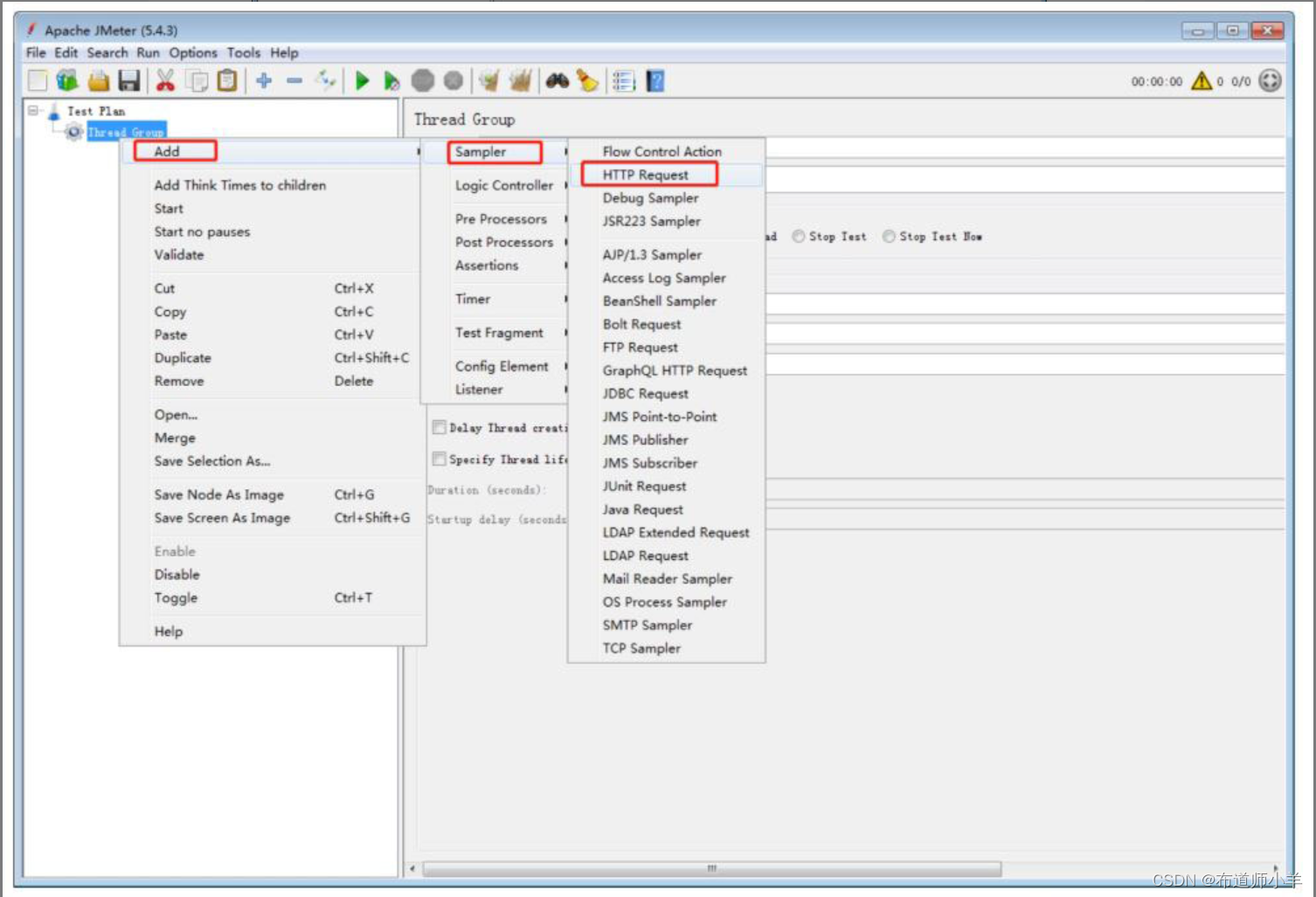This screenshot has width=1316, height=897.
Task: Choose Duplicate in context menu
Action: tap(183, 358)
